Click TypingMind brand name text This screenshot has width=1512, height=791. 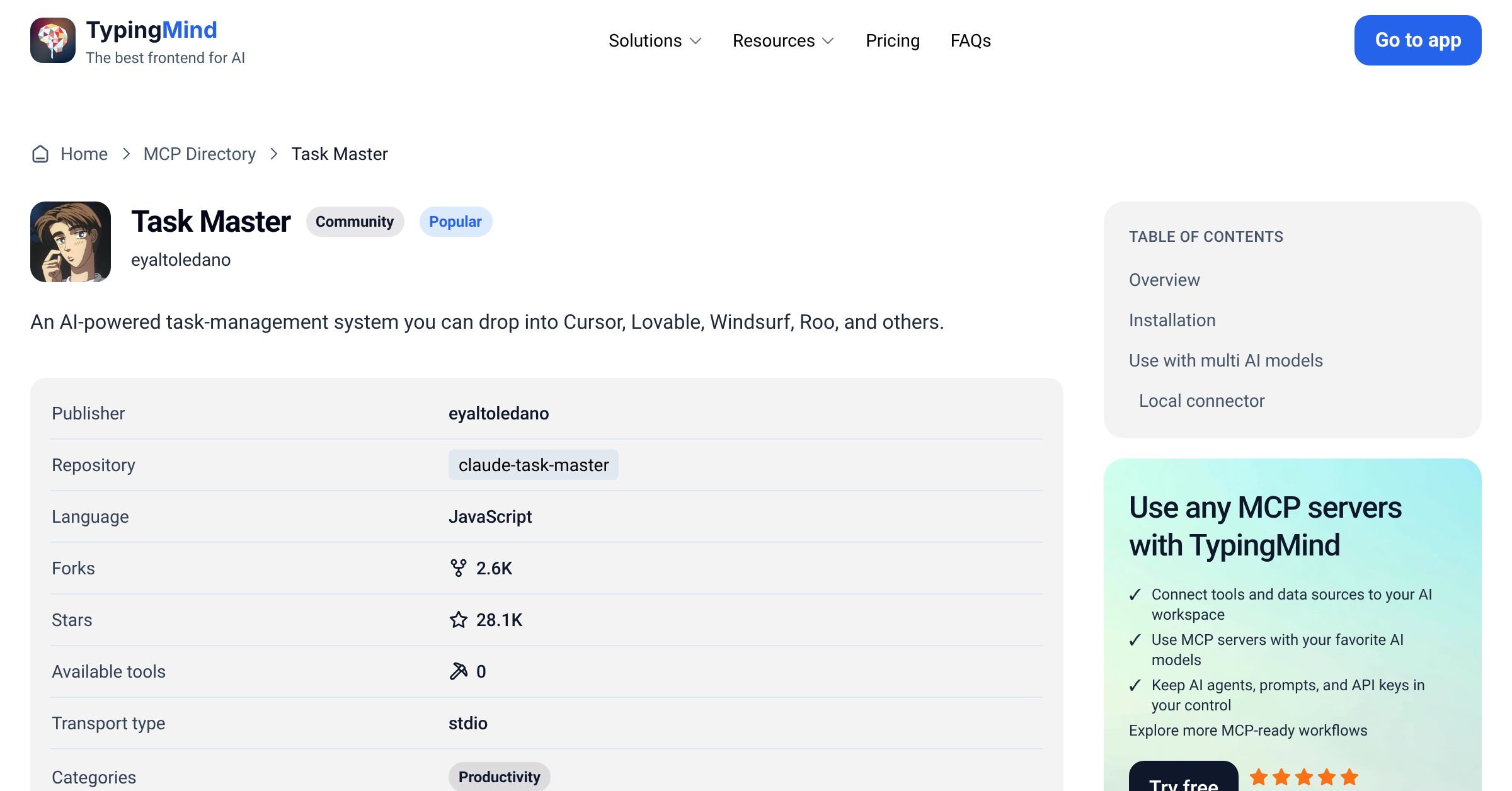[152, 30]
